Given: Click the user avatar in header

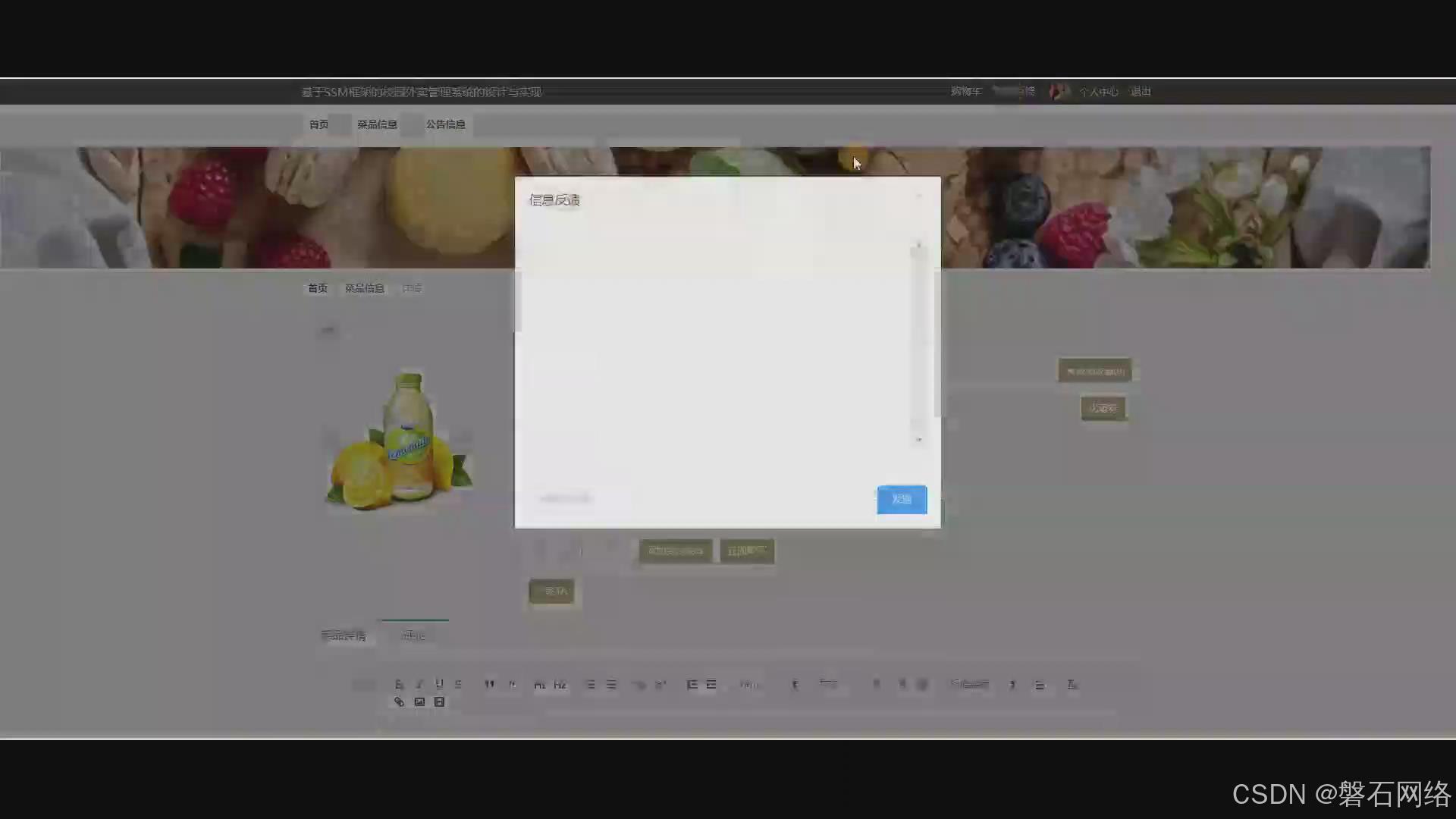Looking at the screenshot, I should tap(1059, 92).
